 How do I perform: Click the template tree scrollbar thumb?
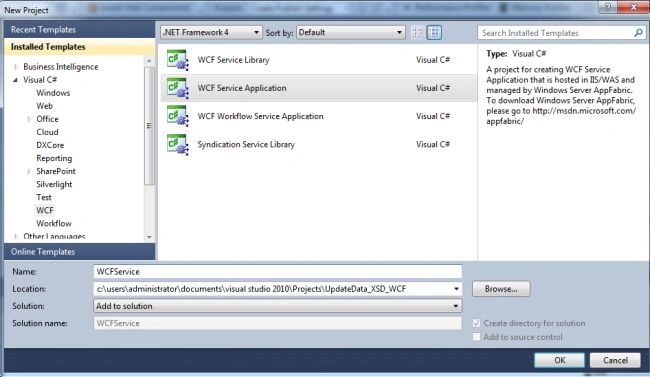[x=149, y=126]
